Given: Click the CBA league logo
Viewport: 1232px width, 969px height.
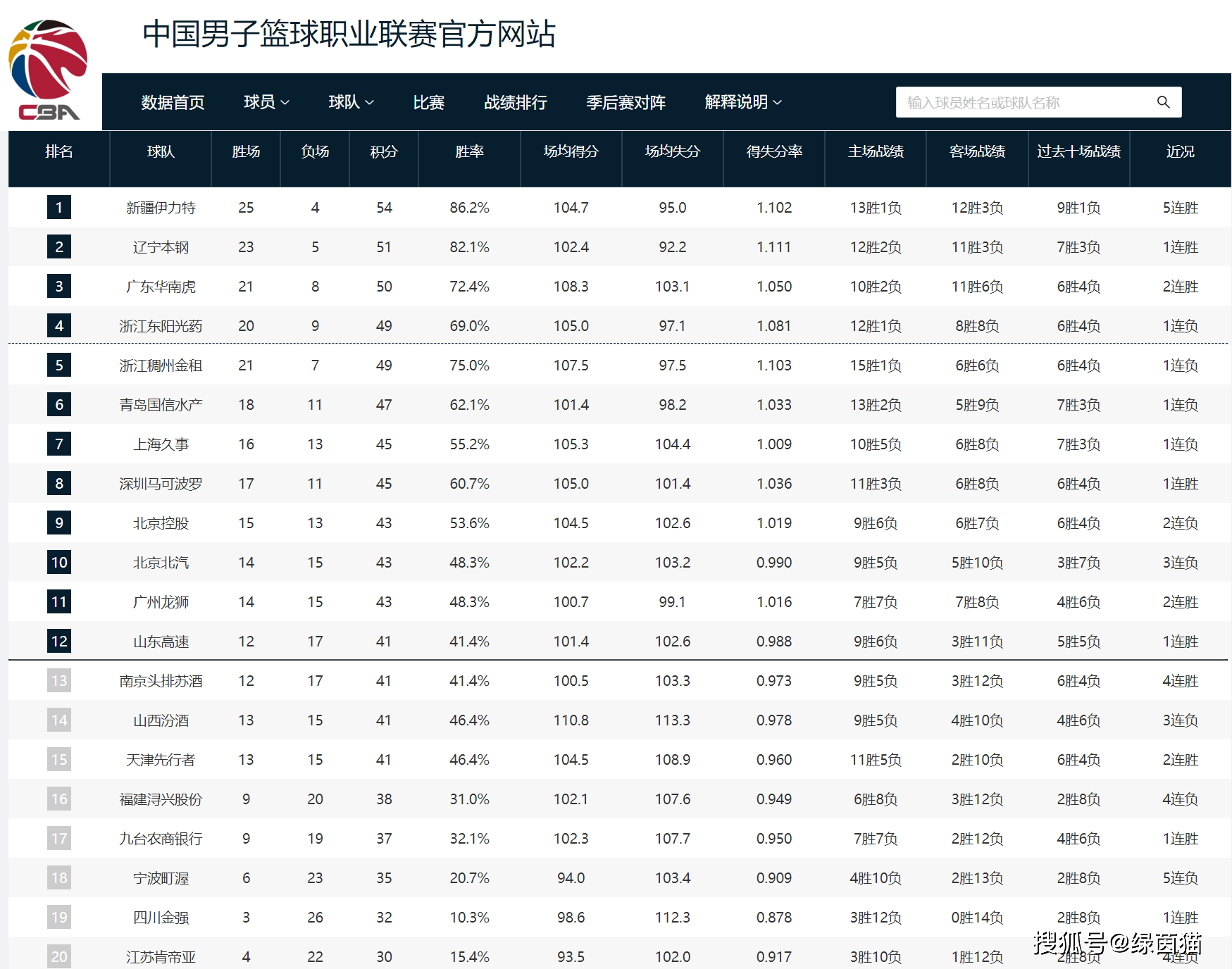Looking at the screenshot, I should pos(48,70).
